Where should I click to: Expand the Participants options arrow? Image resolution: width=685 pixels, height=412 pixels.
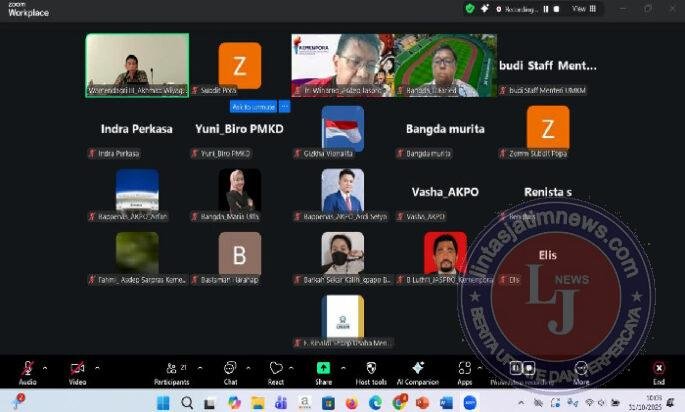pyautogui.click(x=199, y=367)
